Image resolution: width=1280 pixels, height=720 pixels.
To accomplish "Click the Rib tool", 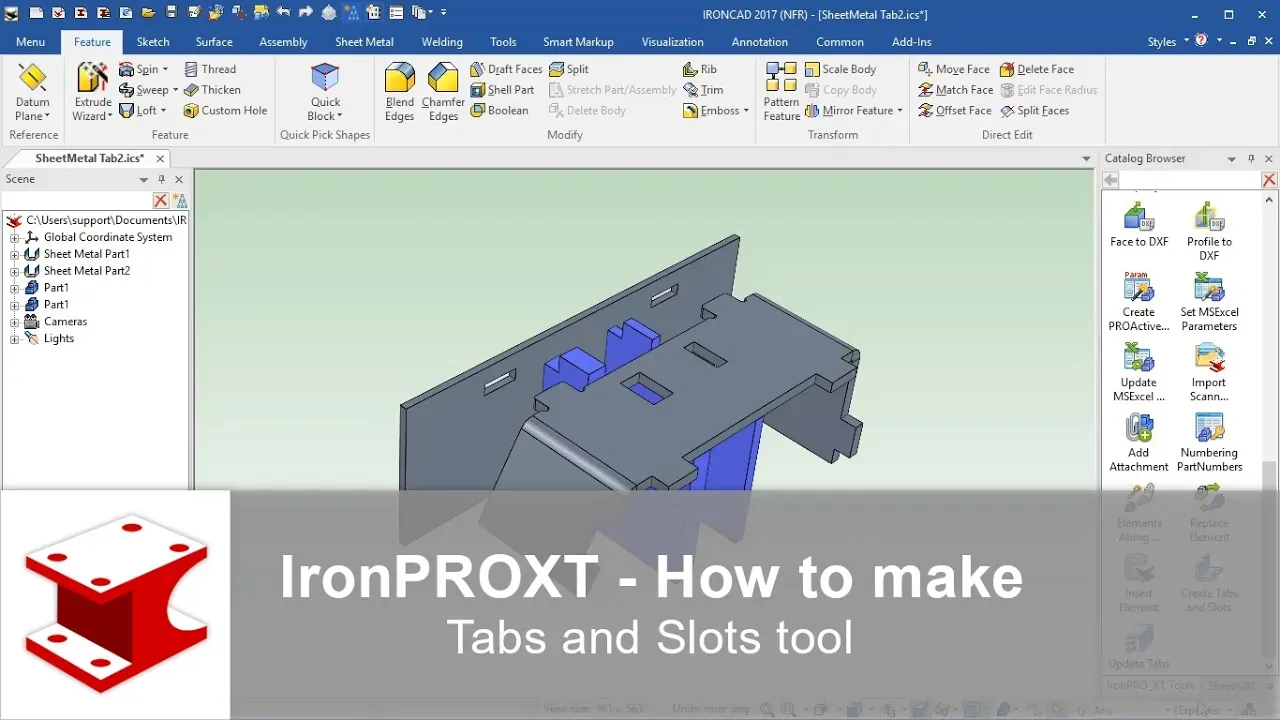I will (x=700, y=69).
